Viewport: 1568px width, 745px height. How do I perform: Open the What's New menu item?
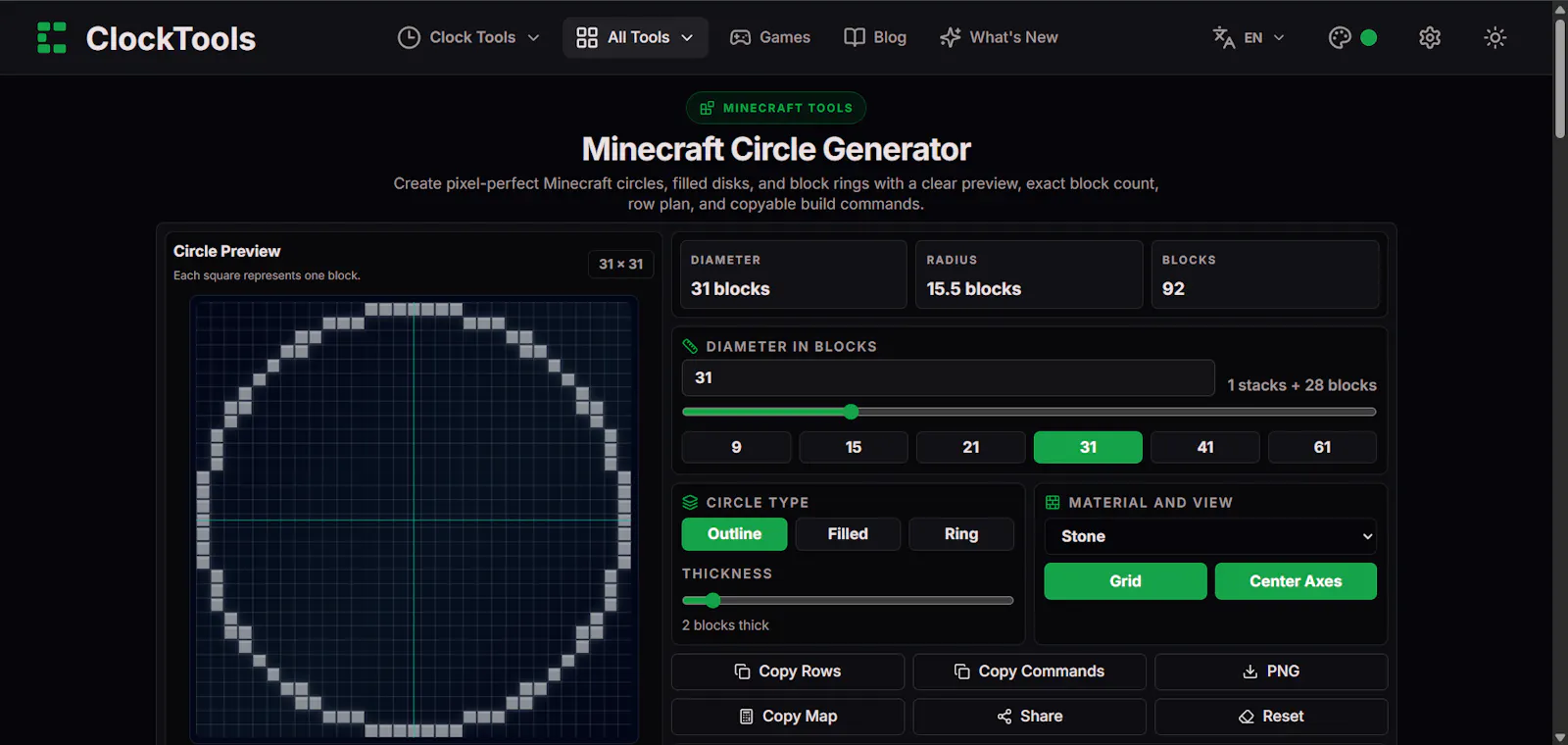tap(999, 37)
